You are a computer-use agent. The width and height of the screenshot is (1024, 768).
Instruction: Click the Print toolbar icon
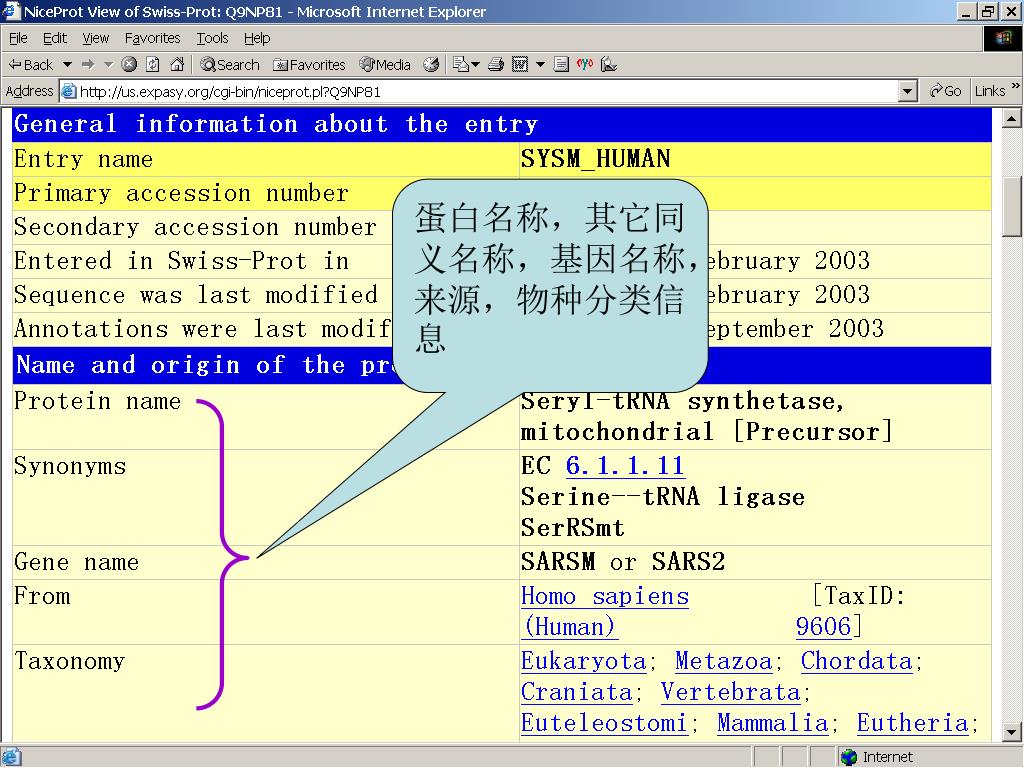[x=495, y=65]
